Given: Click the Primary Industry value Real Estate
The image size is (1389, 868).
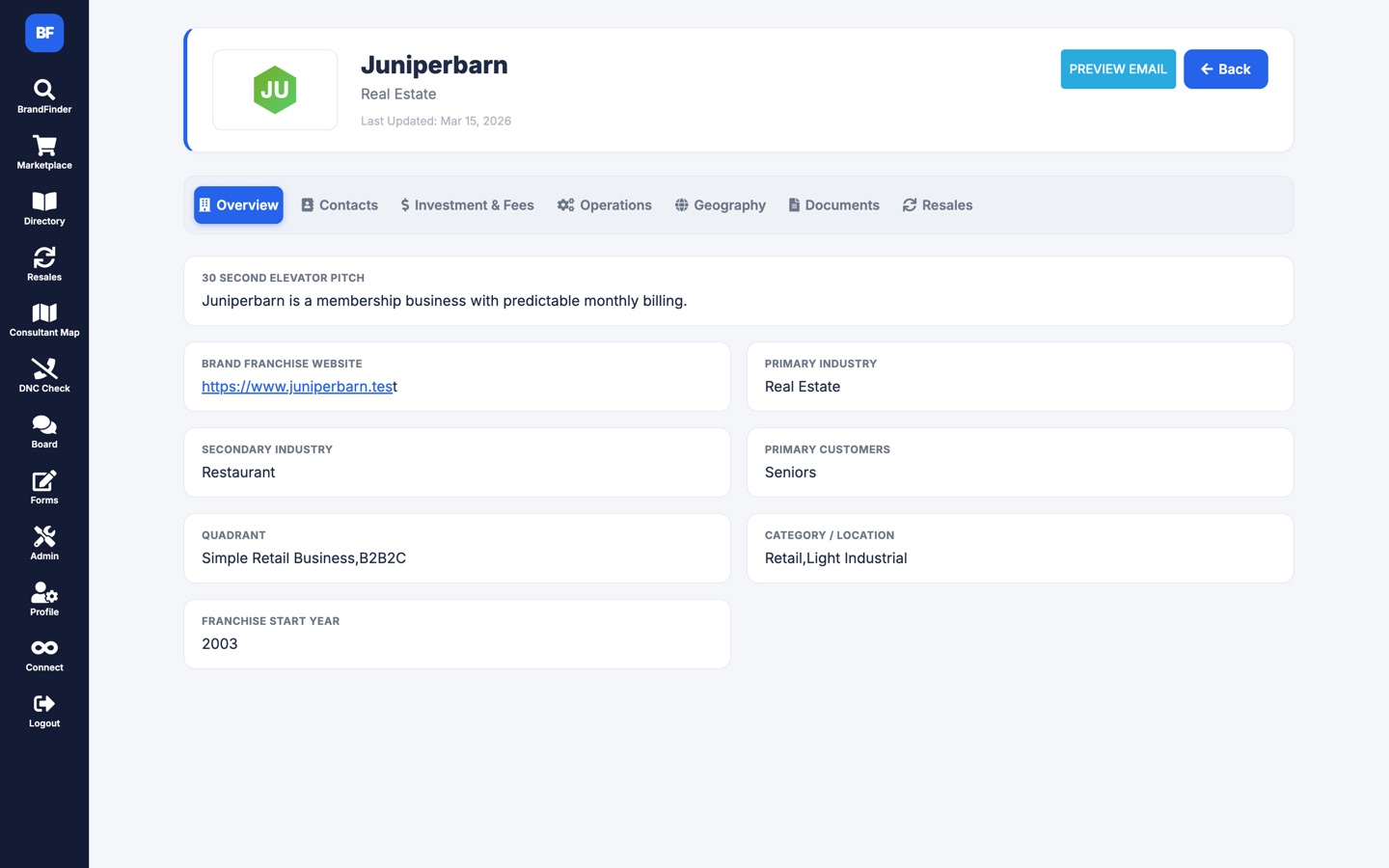Looking at the screenshot, I should [803, 387].
